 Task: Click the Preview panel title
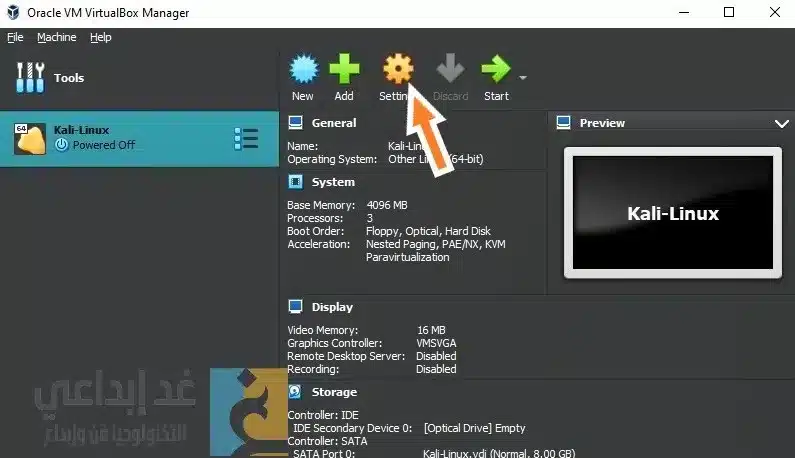(x=602, y=123)
